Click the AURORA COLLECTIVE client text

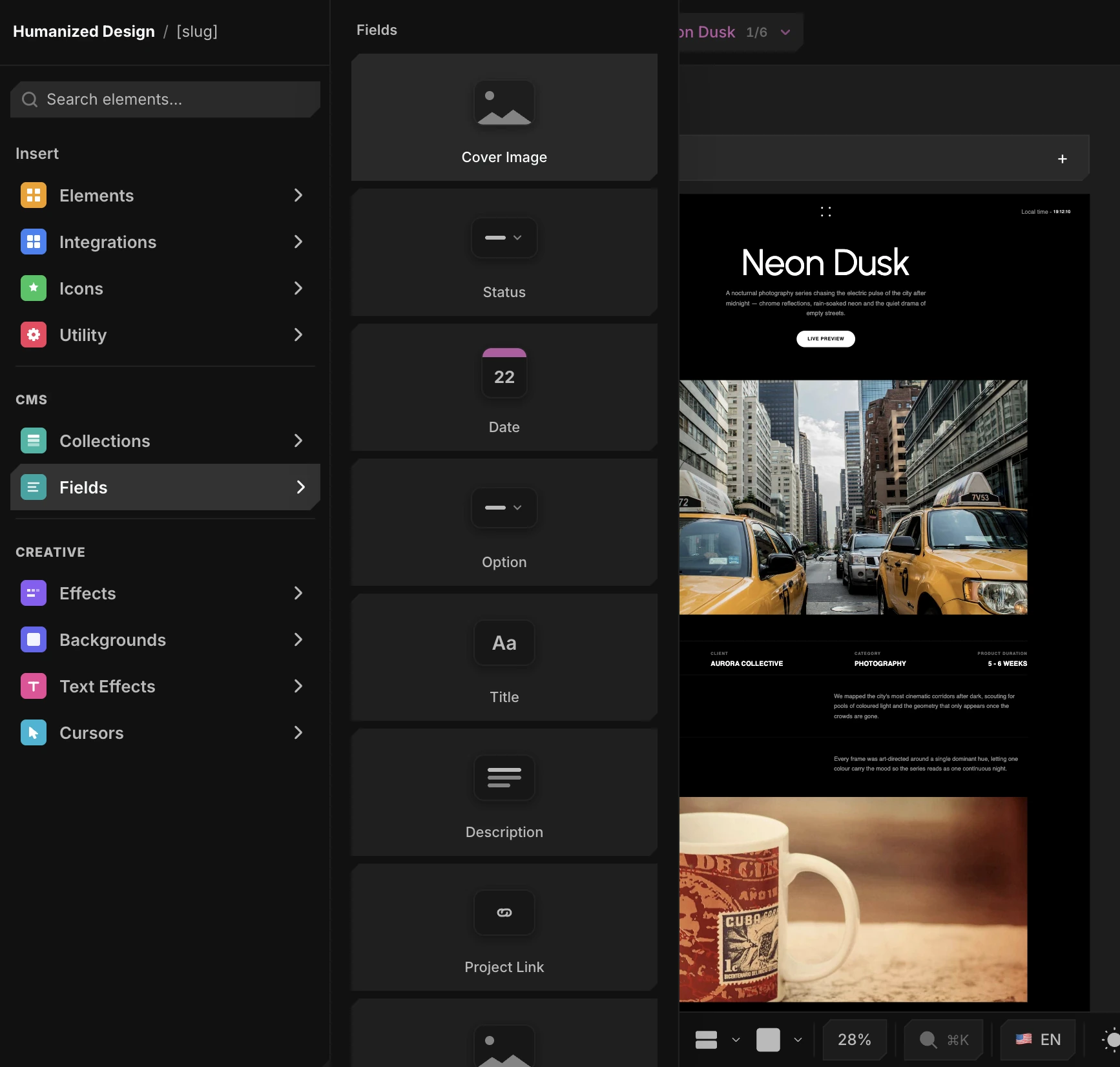(747, 664)
